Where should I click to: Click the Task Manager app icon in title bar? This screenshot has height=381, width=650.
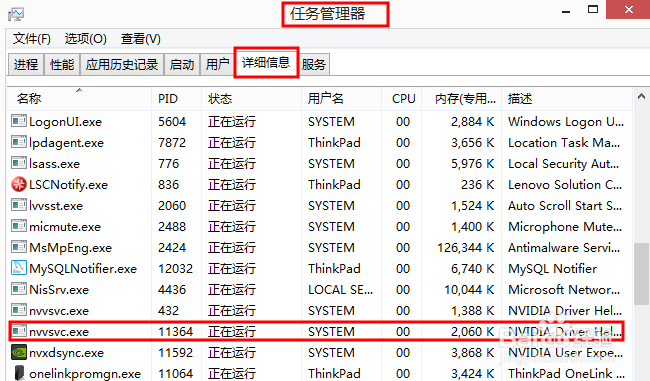click(16, 14)
